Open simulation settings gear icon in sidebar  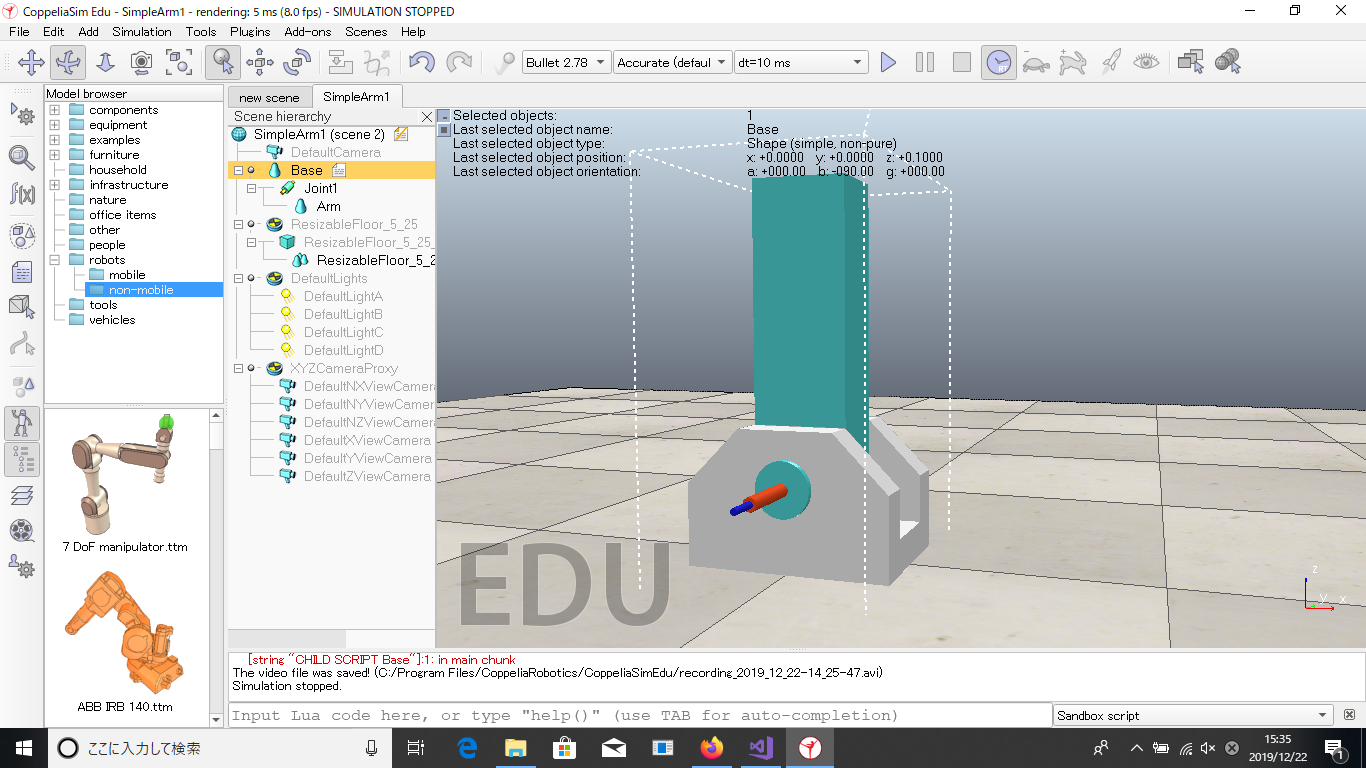coord(22,114)
